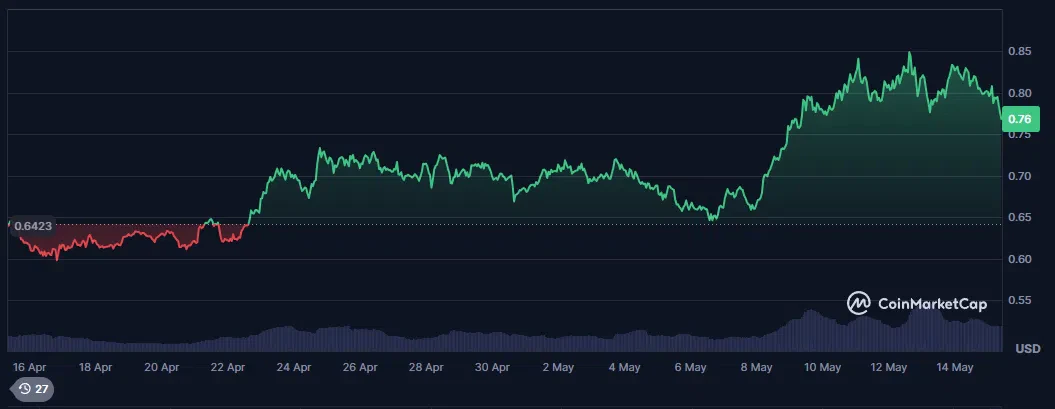1055x409 pixels.
Task: Click the '12 May' date label
Action: (888, 367)
